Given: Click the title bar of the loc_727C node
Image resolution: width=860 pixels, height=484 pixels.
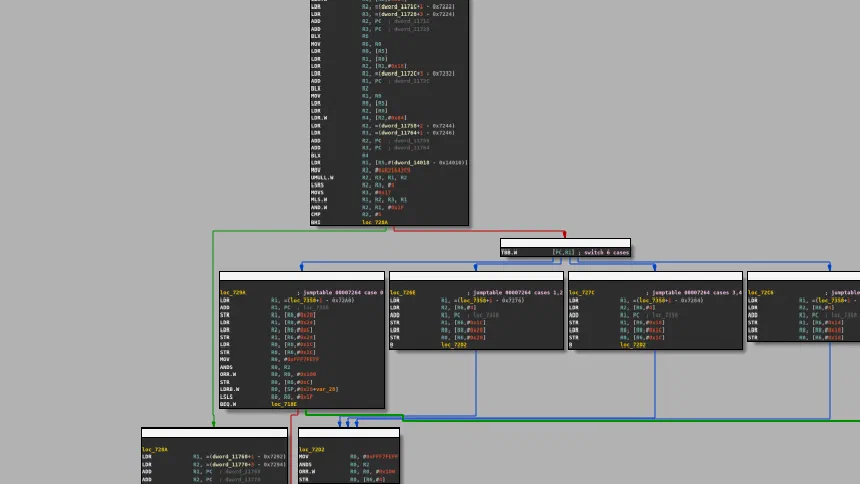Looking at the screenshot, I should click(x=655, y=276).
